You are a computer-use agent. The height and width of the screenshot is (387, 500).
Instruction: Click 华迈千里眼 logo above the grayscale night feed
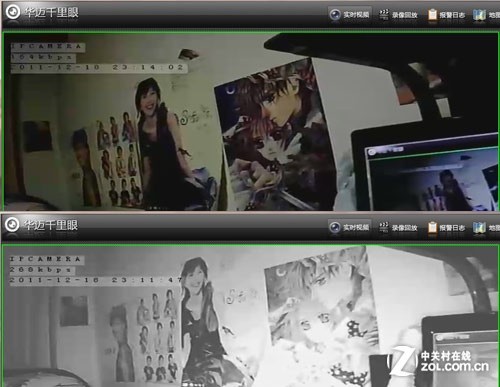[x=42, y=225]
